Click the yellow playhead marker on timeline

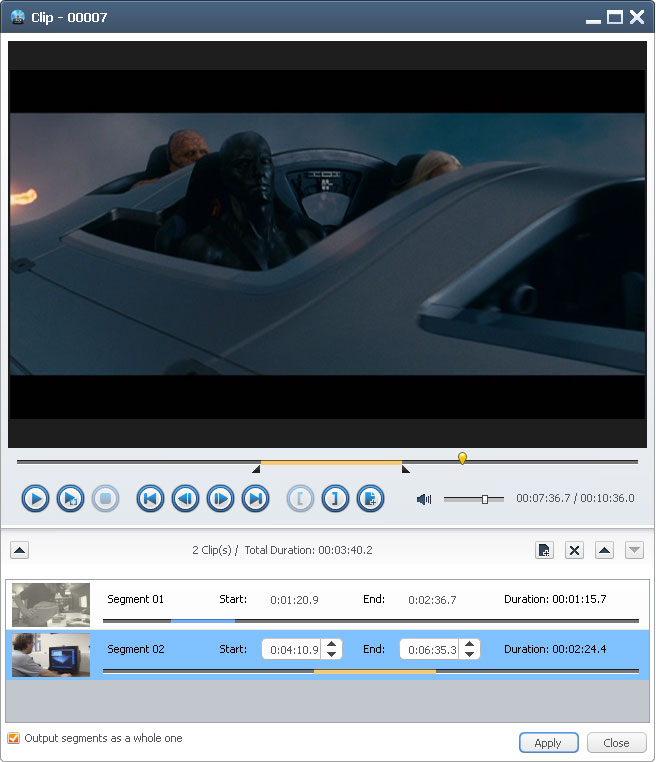pyautogui.click(x=462, y=458)
